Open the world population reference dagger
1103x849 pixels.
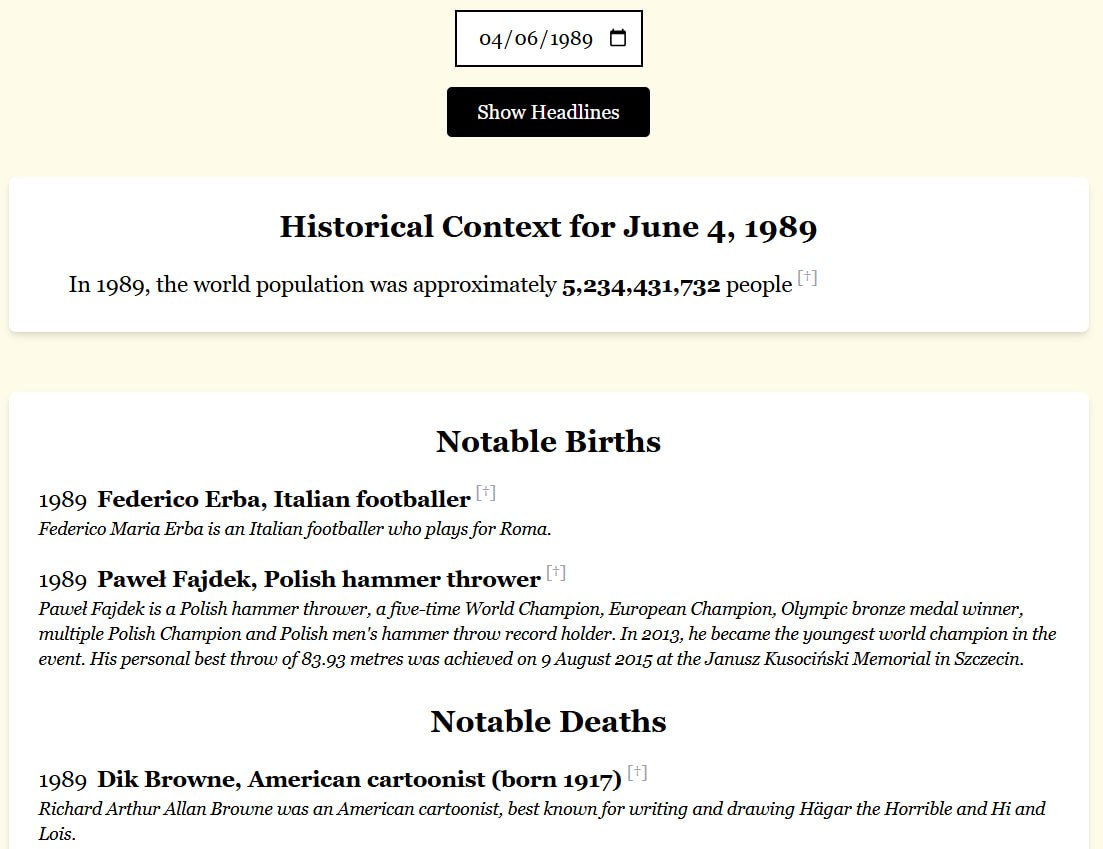[x=807, y=279]
